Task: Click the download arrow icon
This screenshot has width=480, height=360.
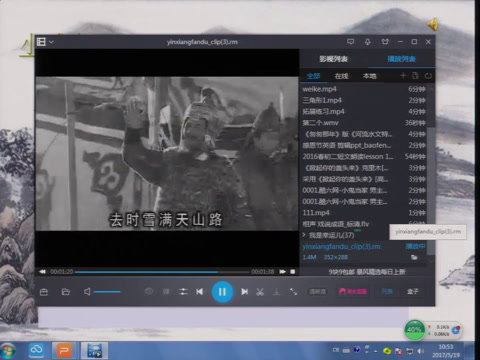Action: coord(276,292)
